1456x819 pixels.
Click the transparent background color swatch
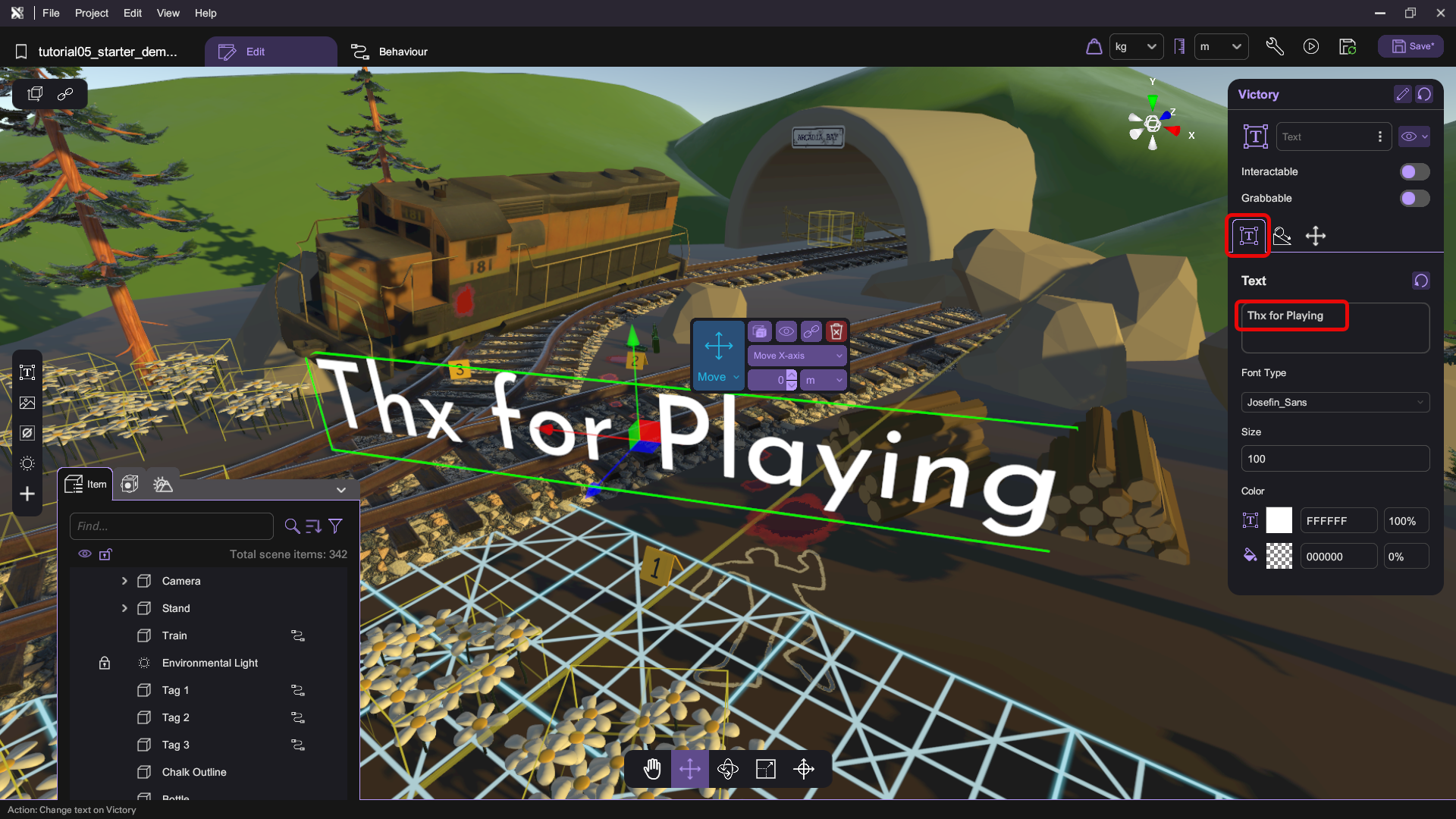coord(1279,557)
